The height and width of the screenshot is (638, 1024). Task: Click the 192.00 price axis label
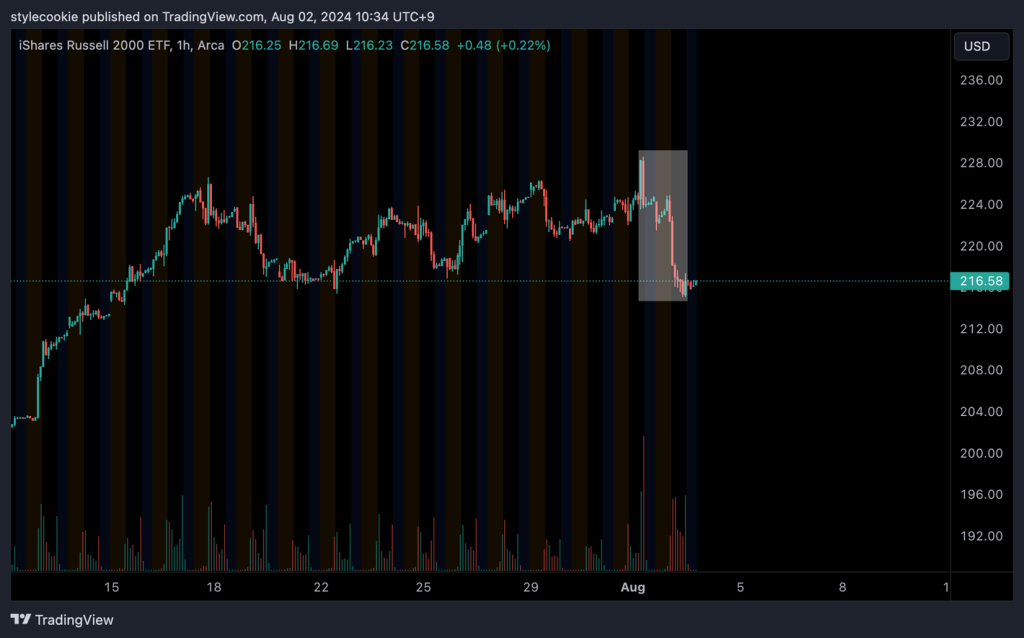click(x=980, y=536)
